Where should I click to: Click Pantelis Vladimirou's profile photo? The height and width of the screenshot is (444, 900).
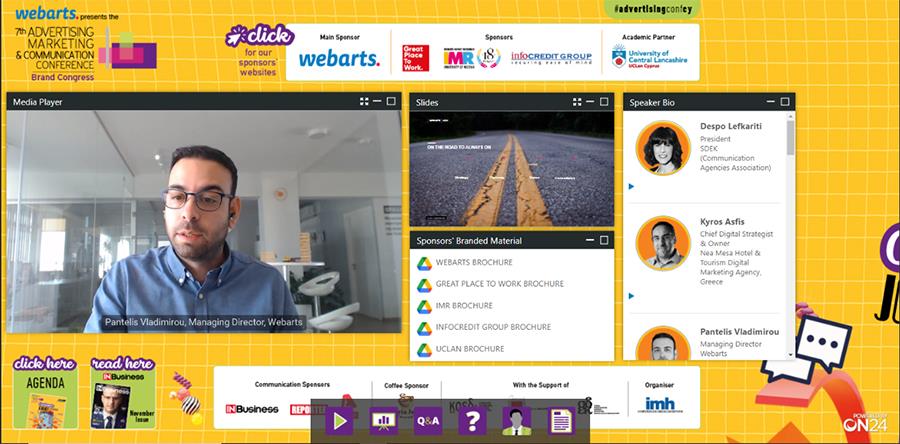(x=663, y=343)
